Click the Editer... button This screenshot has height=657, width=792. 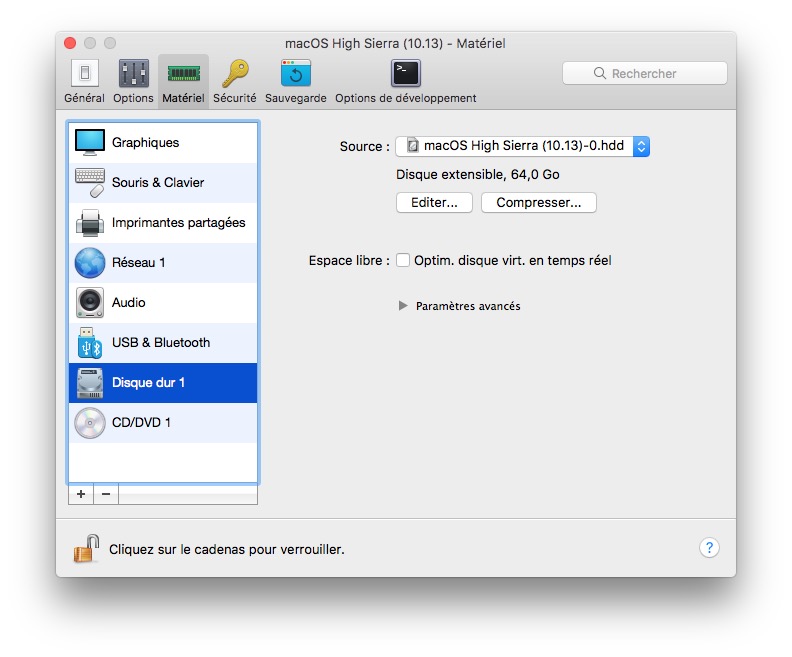point(434,203)
